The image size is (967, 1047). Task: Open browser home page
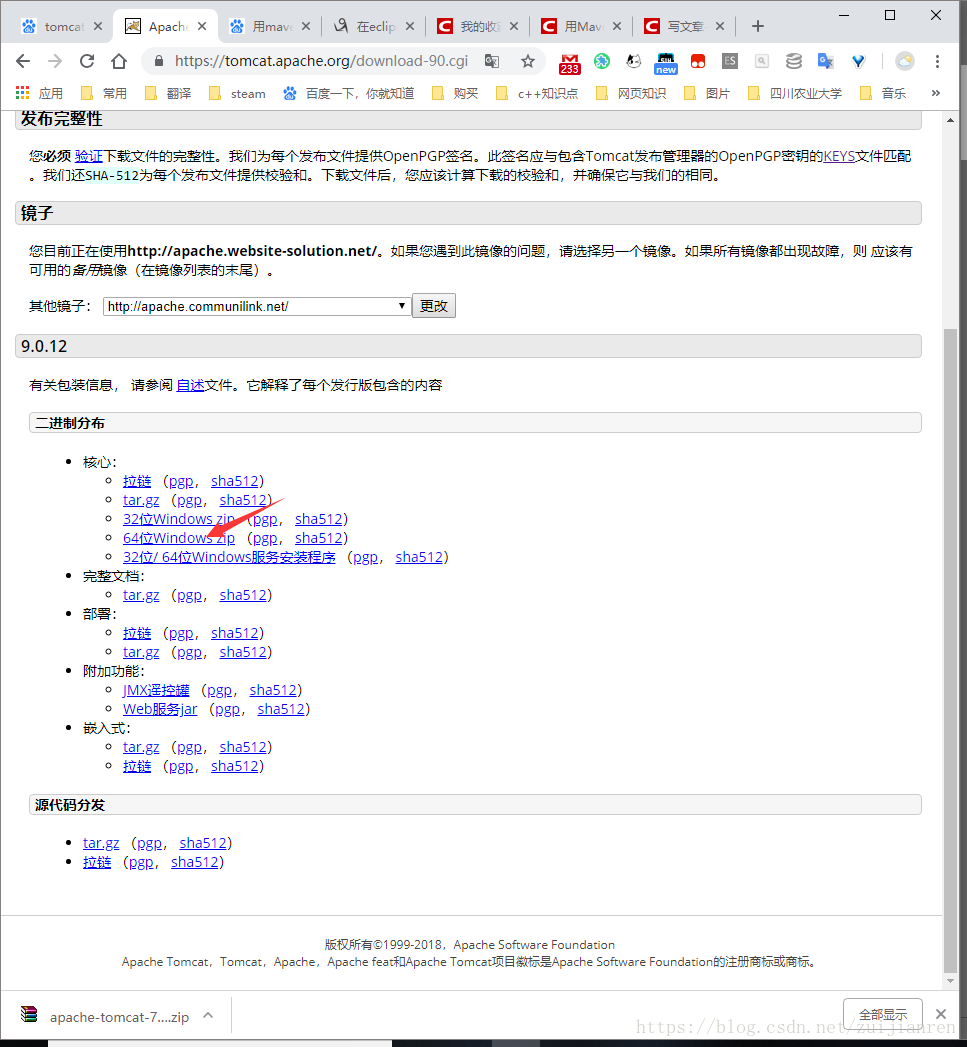pos(119,61)
